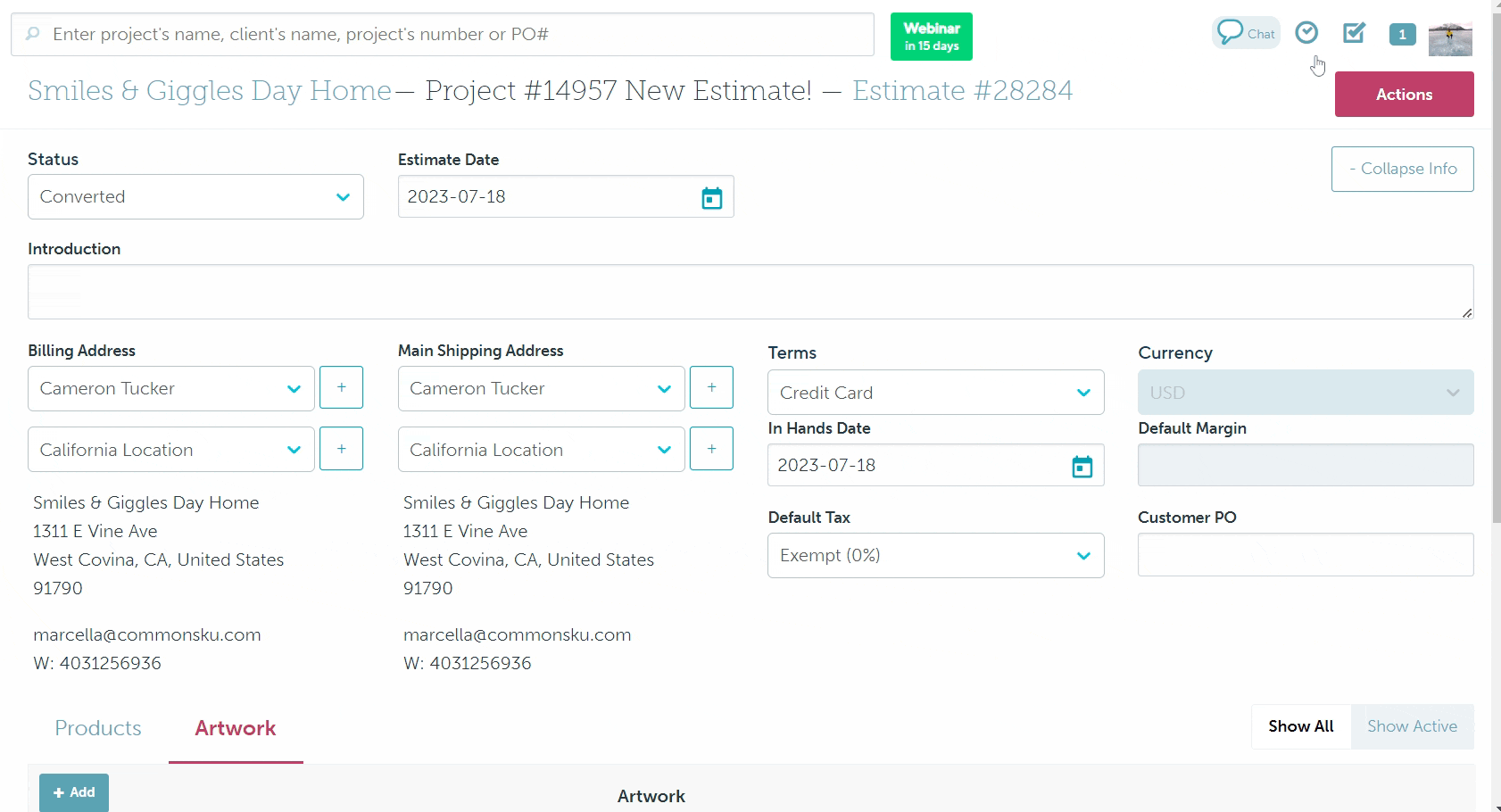The width and height of the screenshot is (1501, 812).
Task: Open the calendar picker for In Hands Date
Action: click(1082, 465)
